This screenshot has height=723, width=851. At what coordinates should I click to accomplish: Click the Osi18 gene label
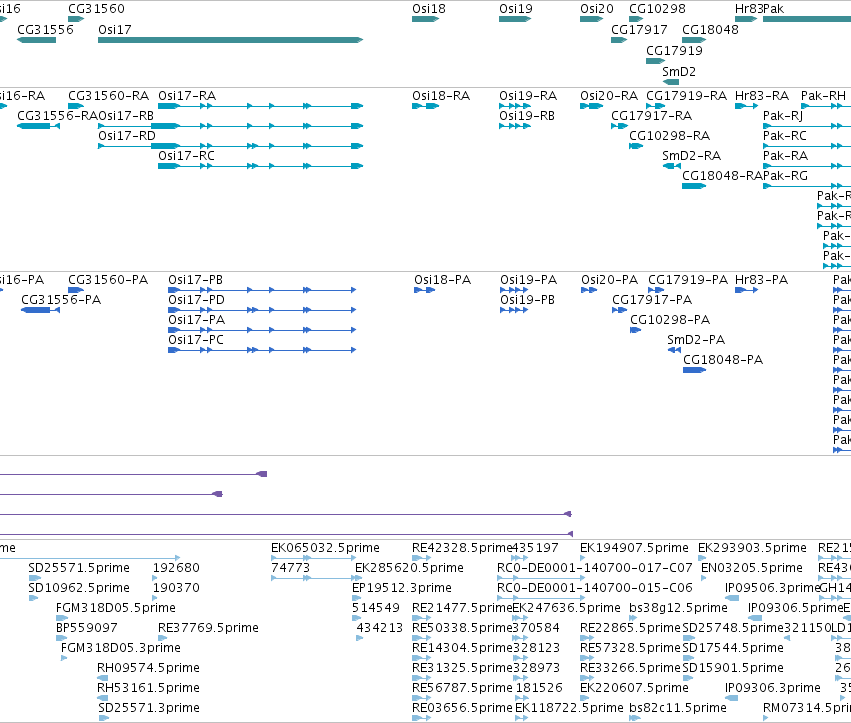[429, 9]
